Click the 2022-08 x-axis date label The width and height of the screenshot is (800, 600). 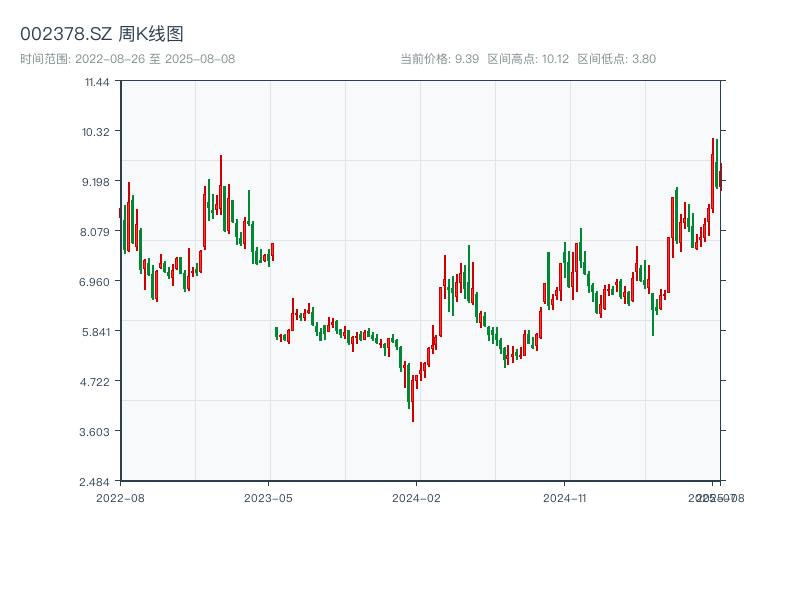point(120,497)
